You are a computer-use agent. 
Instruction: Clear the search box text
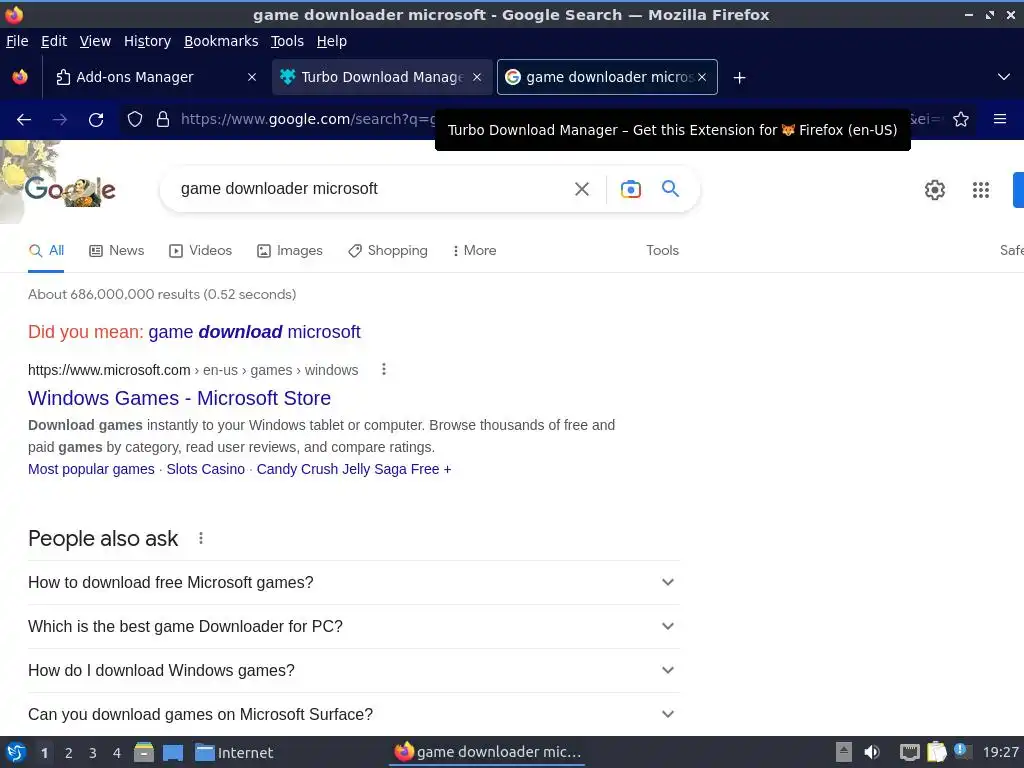[x=582, y=189]
